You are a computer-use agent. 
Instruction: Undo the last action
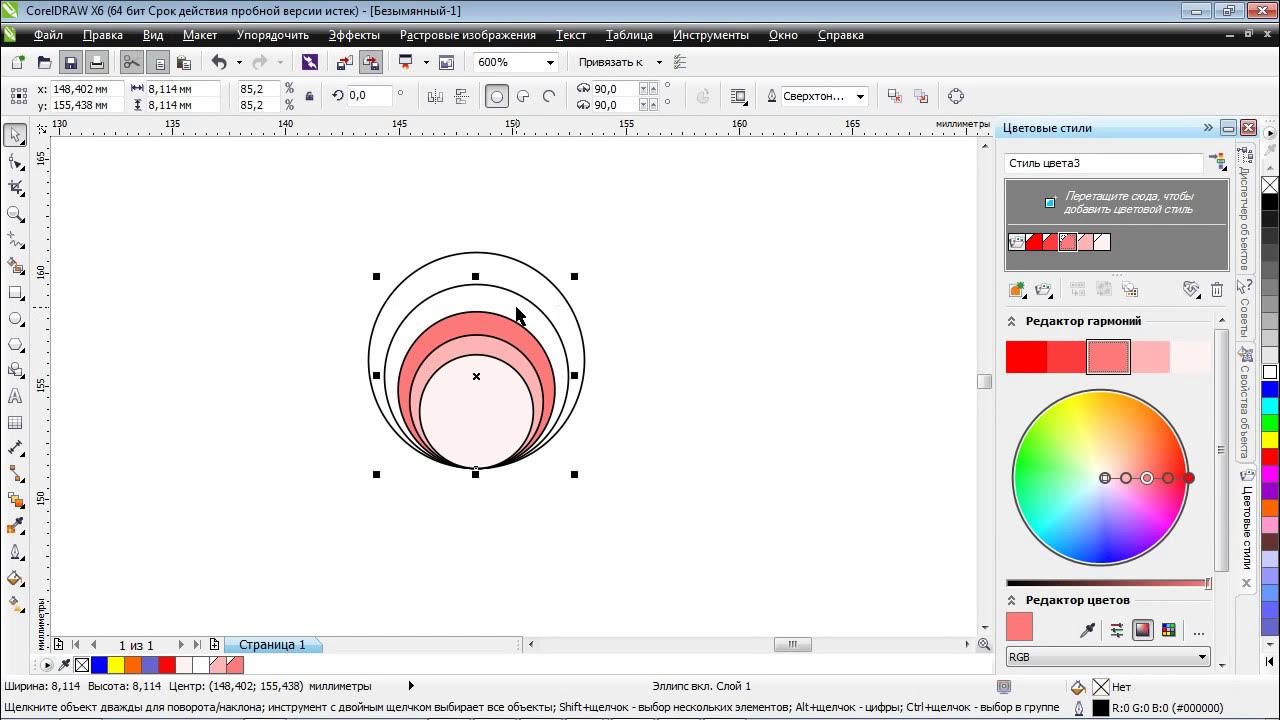tap(219, 62)
